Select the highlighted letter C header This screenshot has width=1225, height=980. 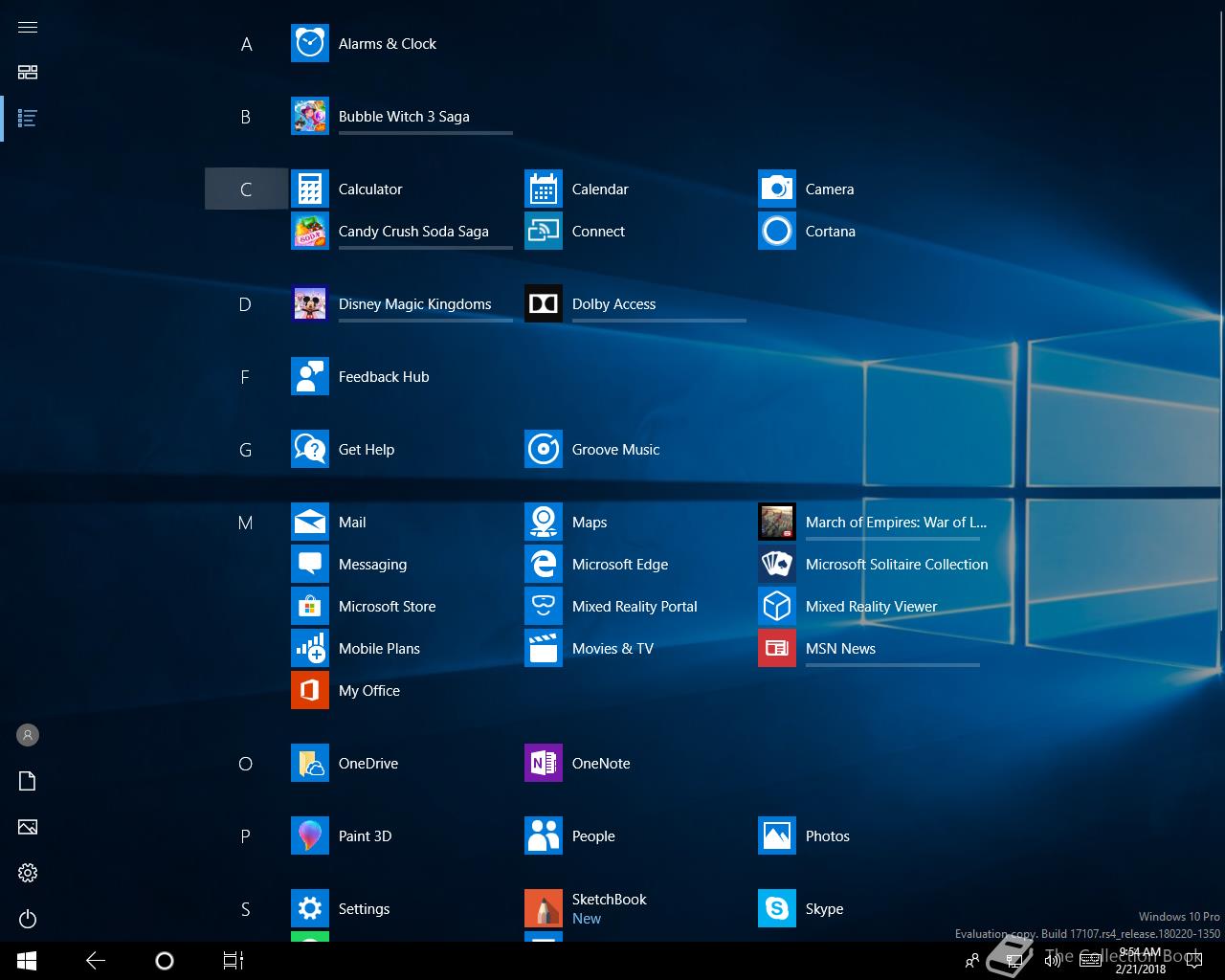coord(246,189)
